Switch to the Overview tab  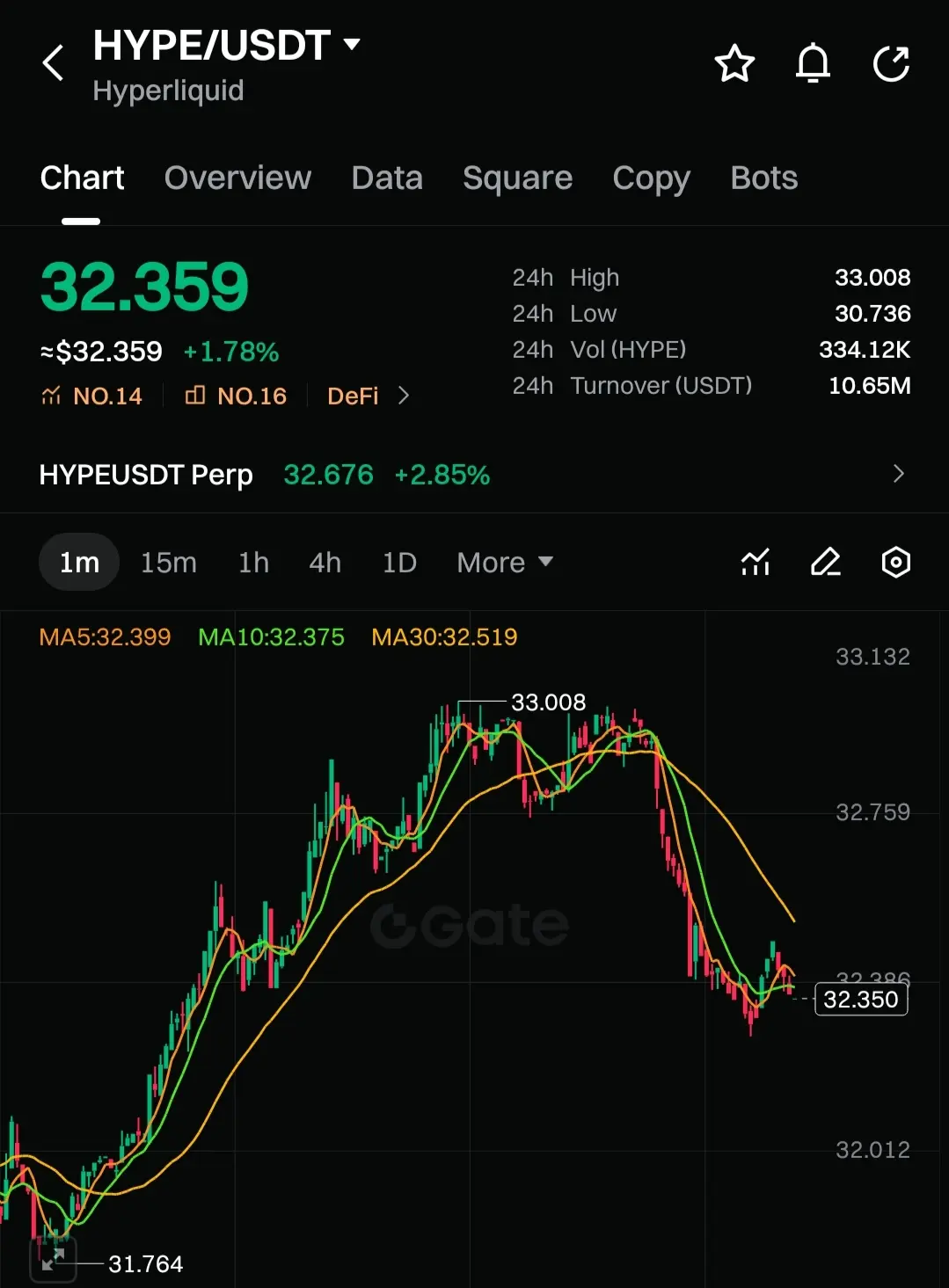(x=237, y=178)
